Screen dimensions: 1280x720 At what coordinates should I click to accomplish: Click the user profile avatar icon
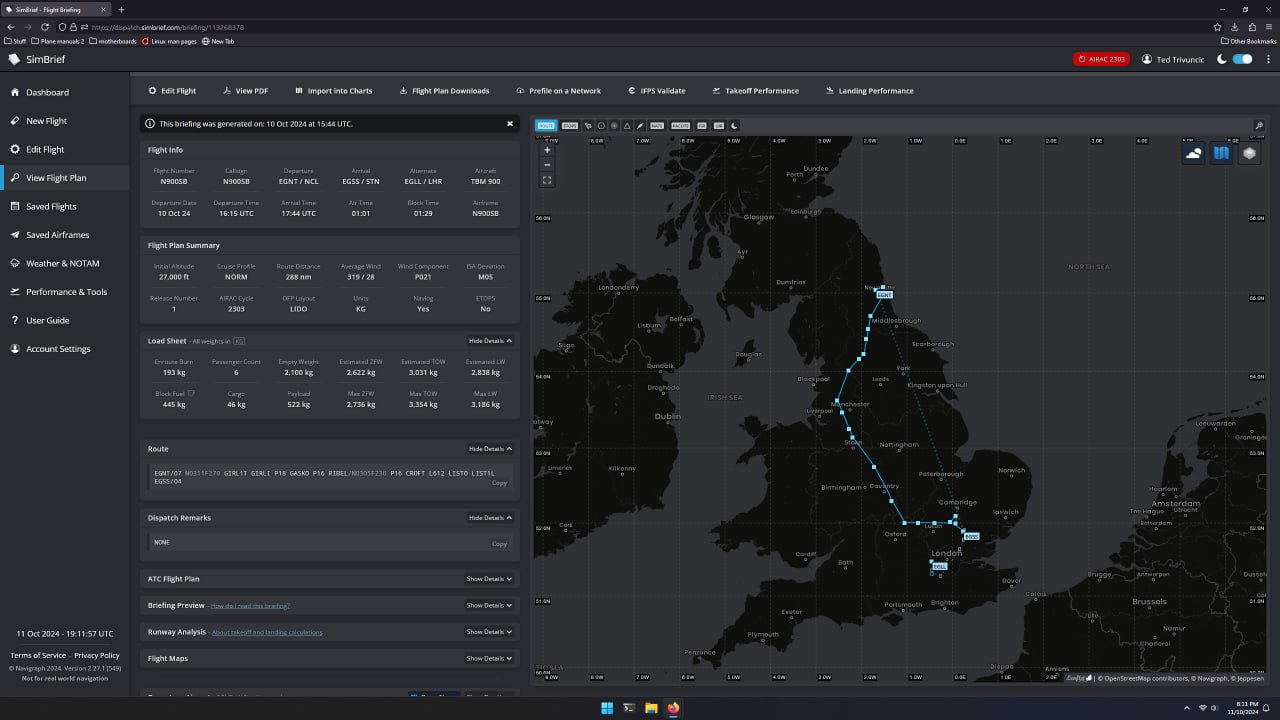coord(1147,59)
